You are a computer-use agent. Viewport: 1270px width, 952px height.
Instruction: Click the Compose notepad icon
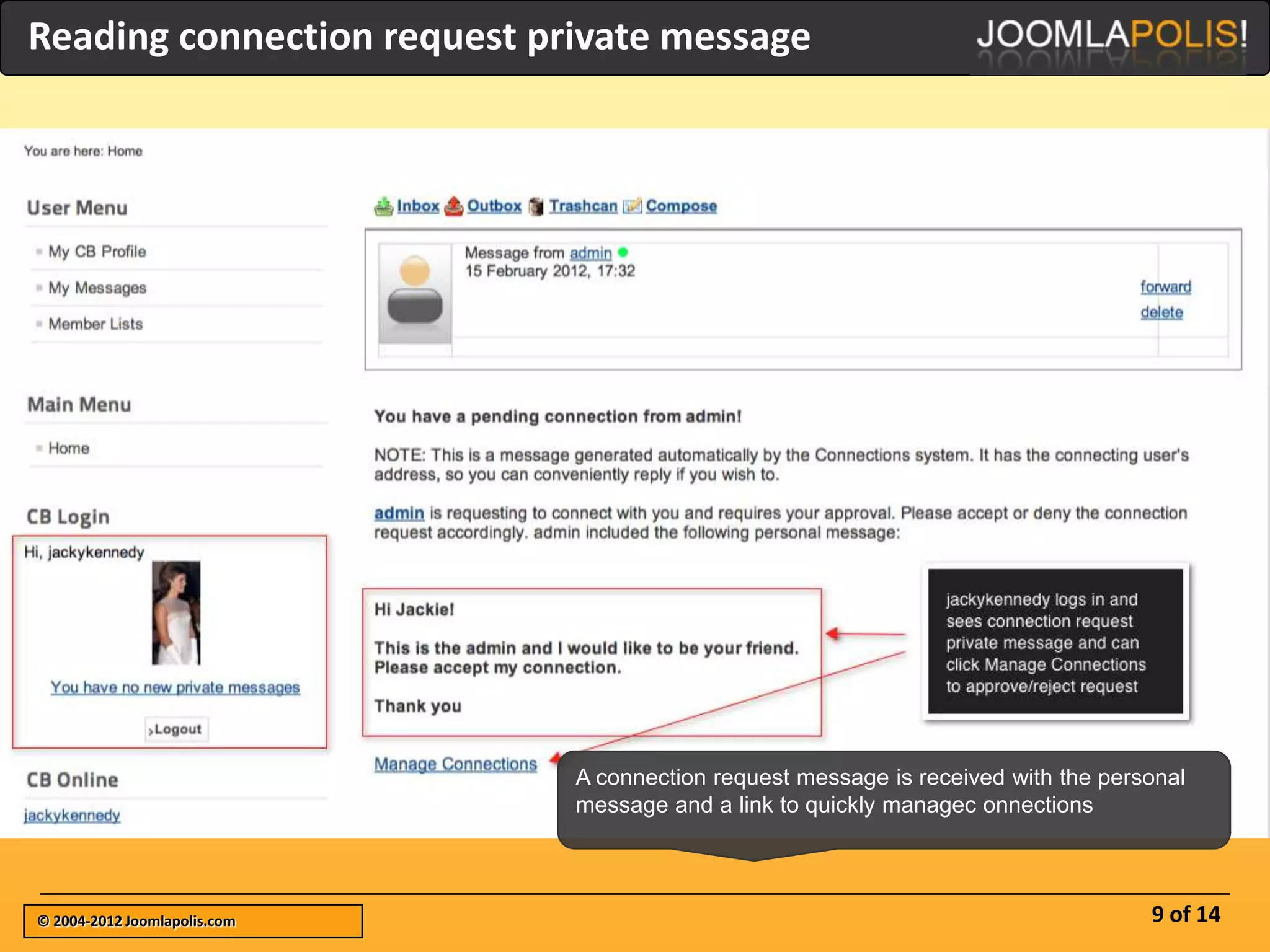tap(632, 206)
